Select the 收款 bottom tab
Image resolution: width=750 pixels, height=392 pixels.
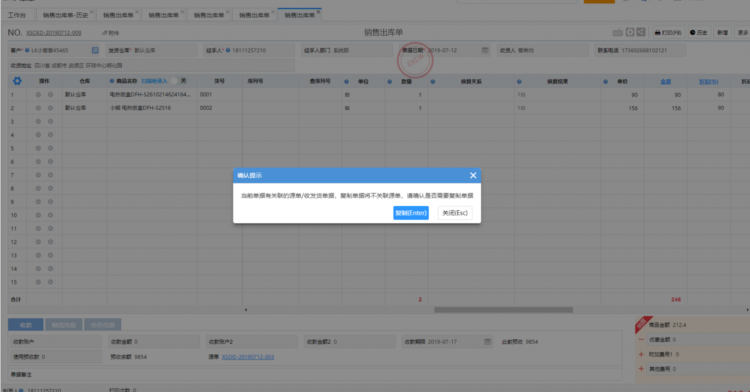(26, 325)
